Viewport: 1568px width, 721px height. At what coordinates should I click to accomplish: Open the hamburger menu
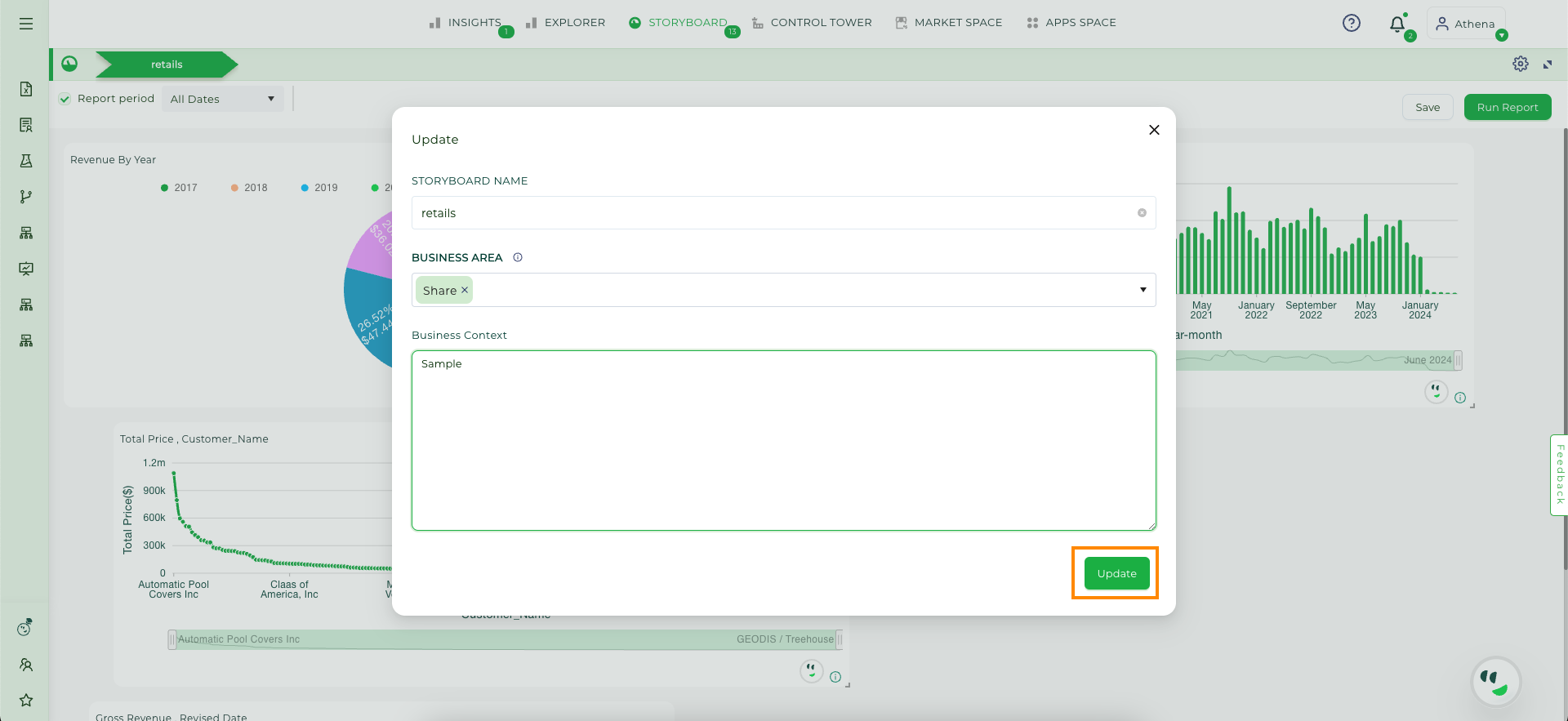26,24
